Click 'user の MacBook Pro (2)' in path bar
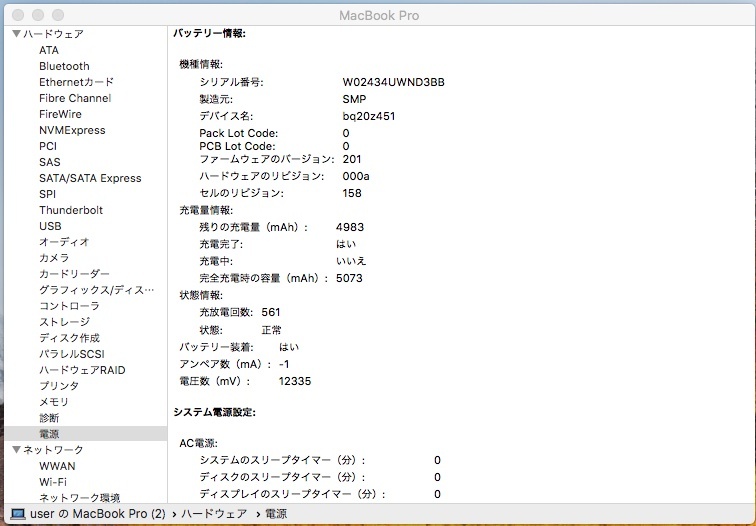The height and width of the screenshot is (526, 756). 98,514
